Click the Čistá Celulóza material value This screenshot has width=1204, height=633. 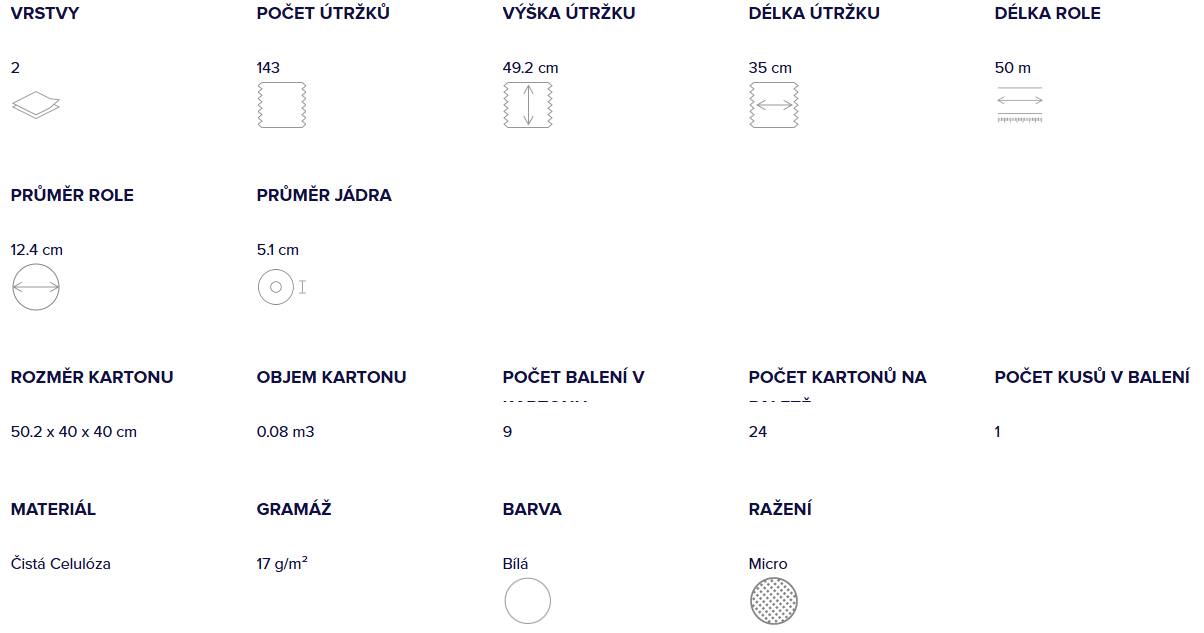point(61,564)
